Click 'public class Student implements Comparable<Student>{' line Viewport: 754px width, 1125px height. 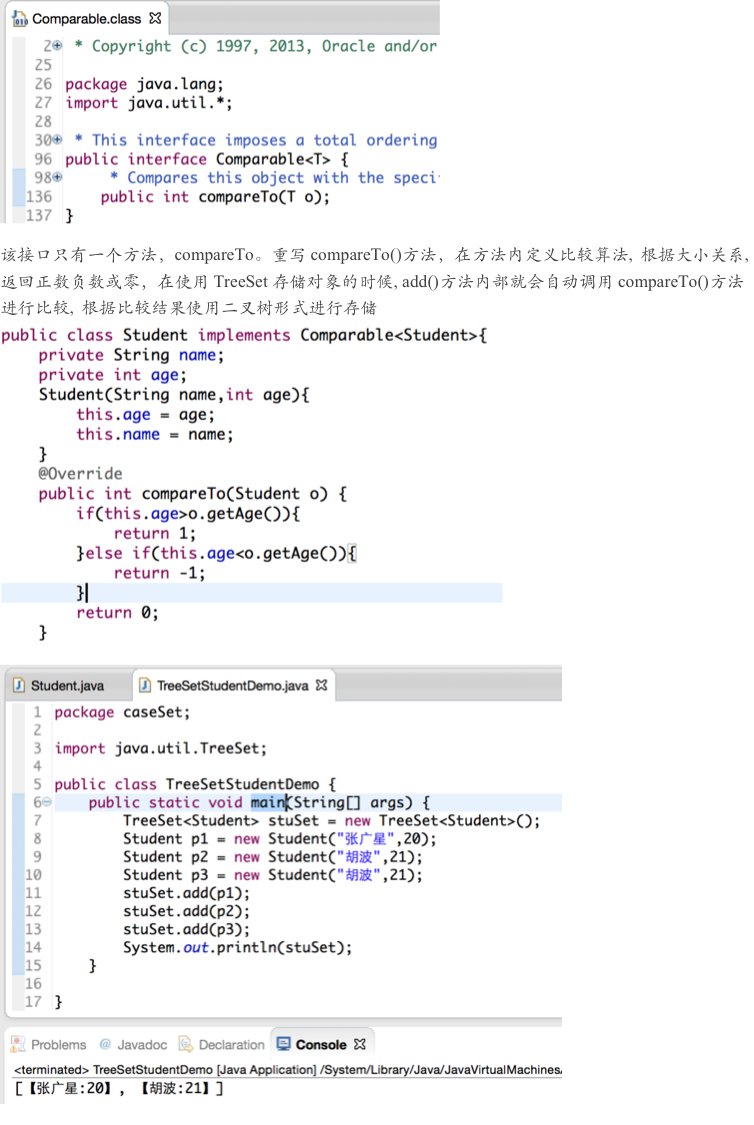(x=245, y=335)
